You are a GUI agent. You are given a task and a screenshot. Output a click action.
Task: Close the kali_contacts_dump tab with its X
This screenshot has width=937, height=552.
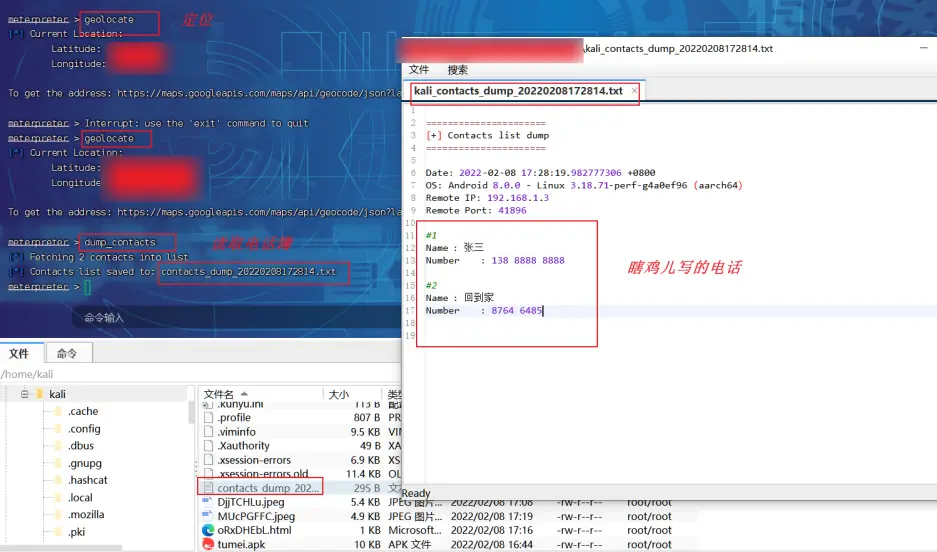[634, 91]
